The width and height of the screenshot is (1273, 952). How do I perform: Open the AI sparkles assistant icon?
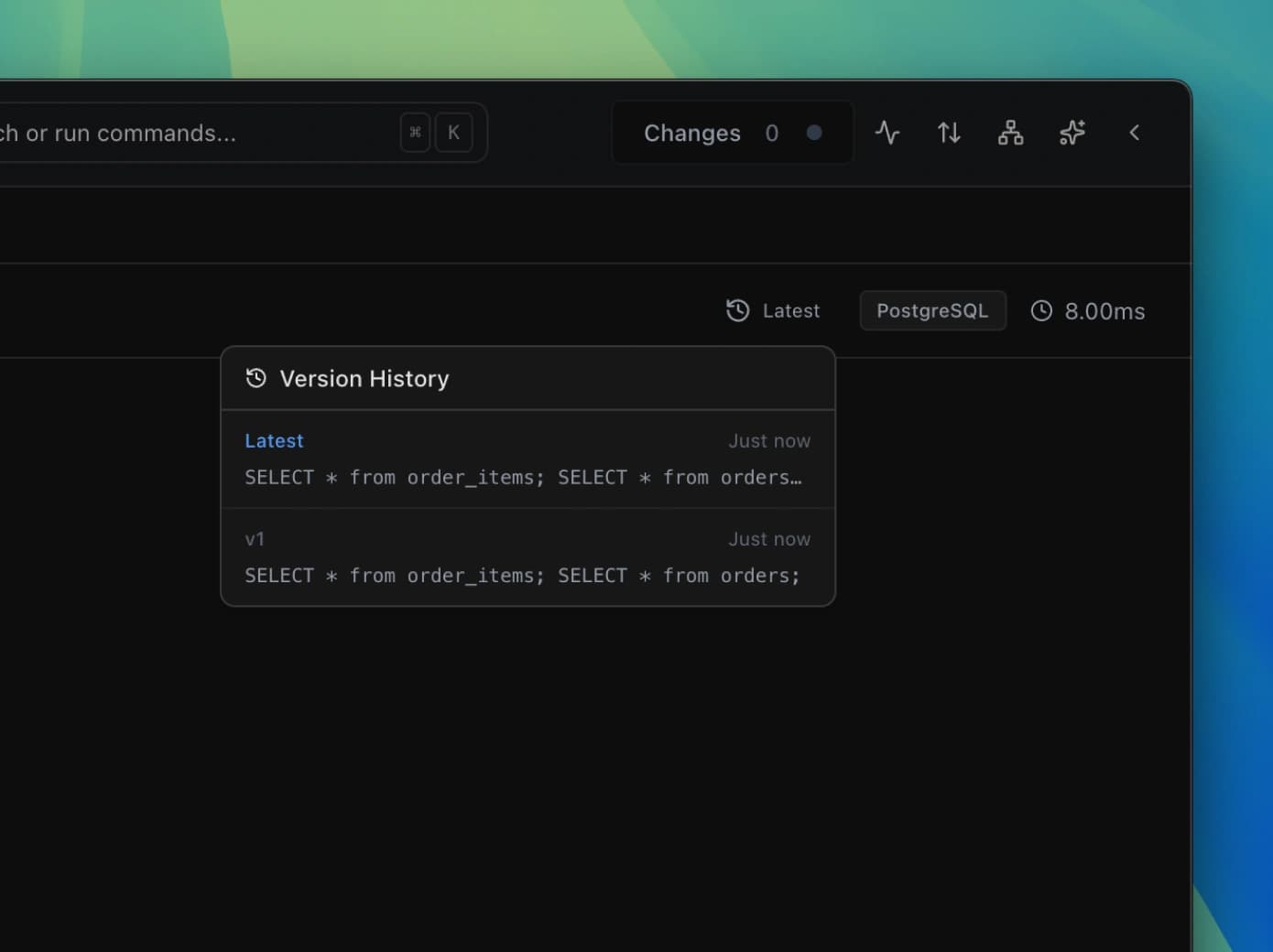point(1072,133)
